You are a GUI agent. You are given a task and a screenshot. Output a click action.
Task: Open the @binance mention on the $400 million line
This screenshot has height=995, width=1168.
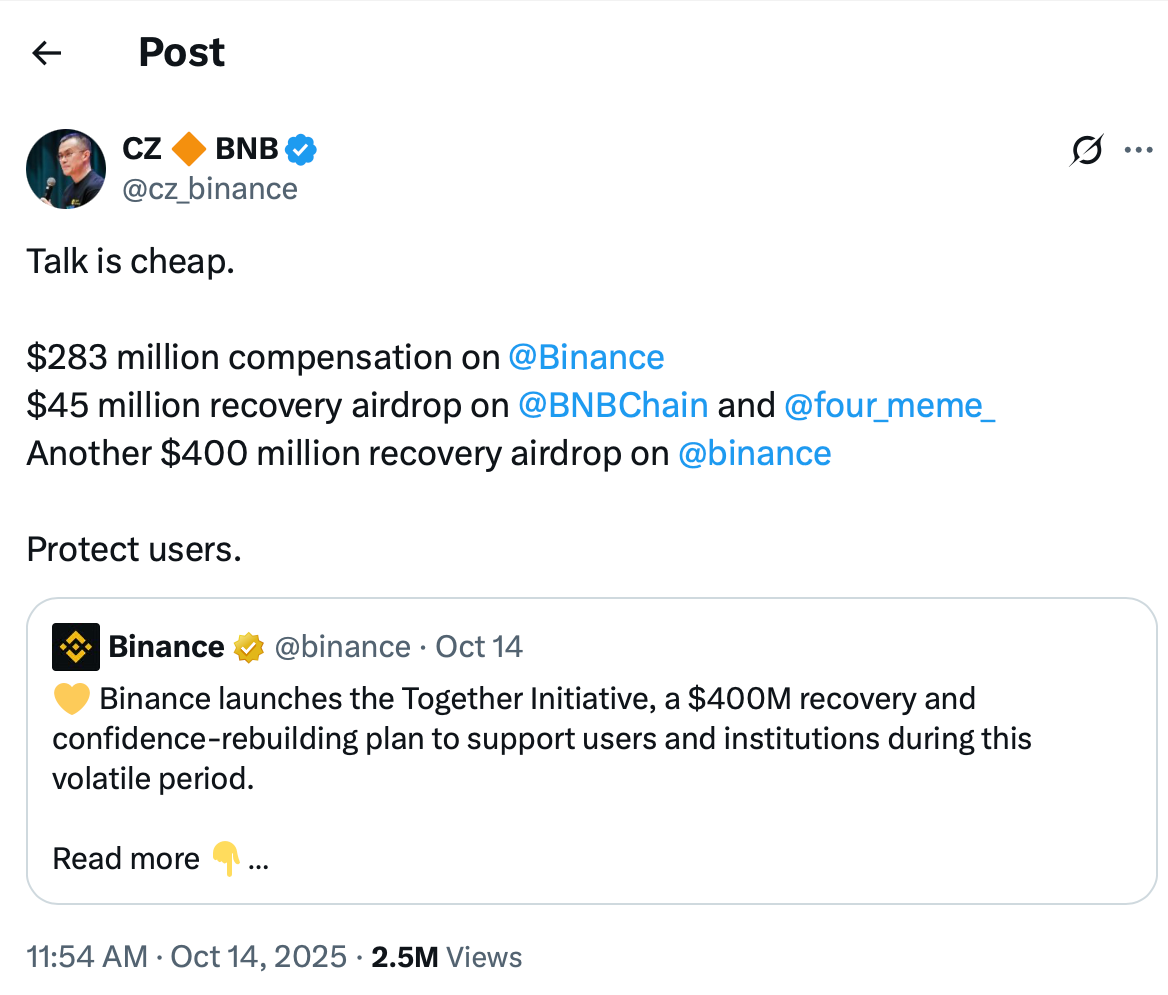755,453
